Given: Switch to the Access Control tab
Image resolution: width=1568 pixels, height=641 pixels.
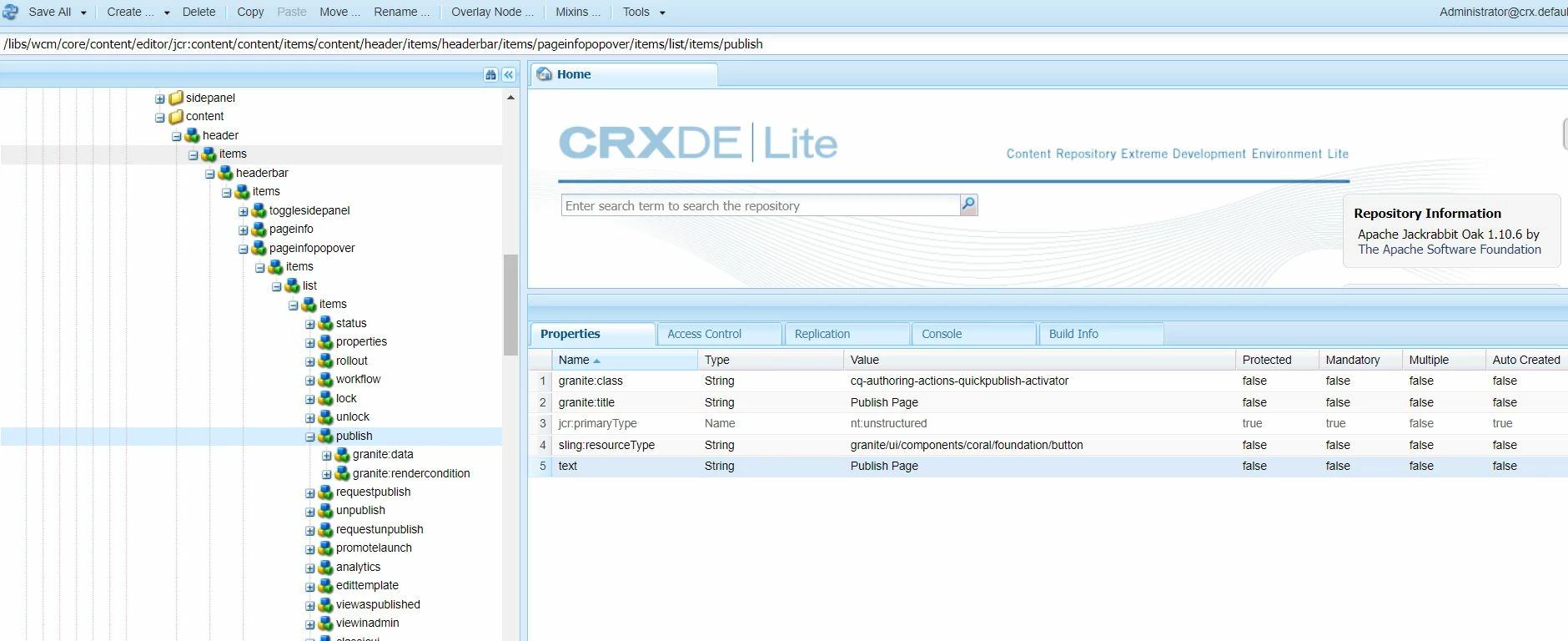Looking at the screenshot, I should (720, 334).
